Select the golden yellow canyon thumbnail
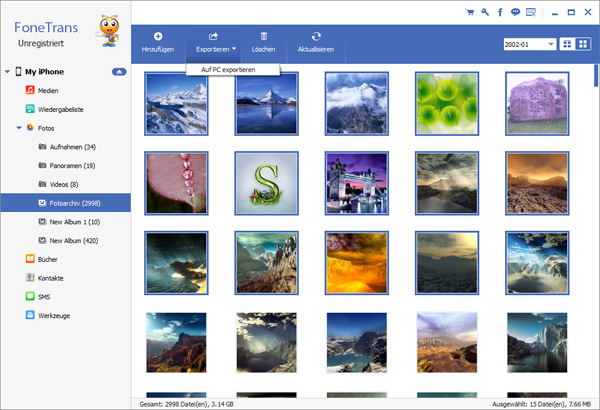The image size is (600, 410). pos(357,263)
